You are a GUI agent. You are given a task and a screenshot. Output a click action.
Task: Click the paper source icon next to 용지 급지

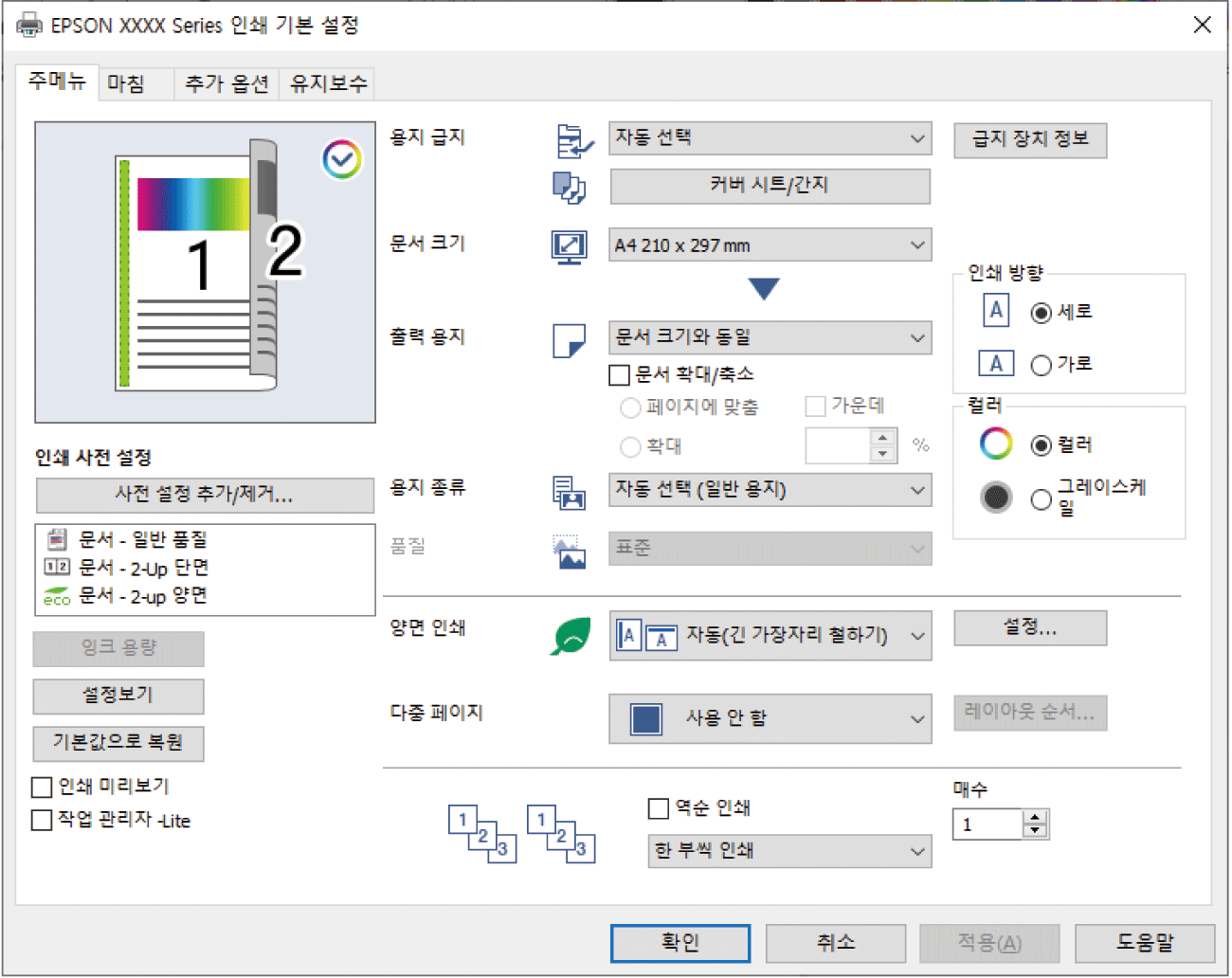coord(572,140)
